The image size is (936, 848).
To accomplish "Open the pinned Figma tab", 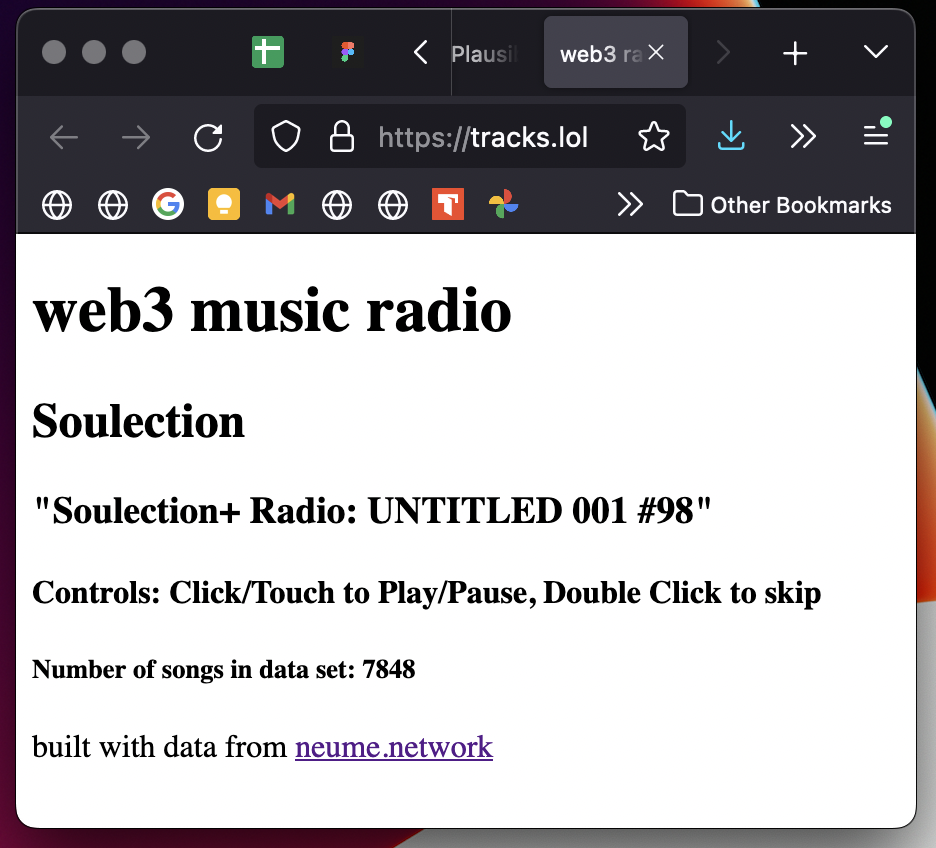I will (x=347, y=53).
